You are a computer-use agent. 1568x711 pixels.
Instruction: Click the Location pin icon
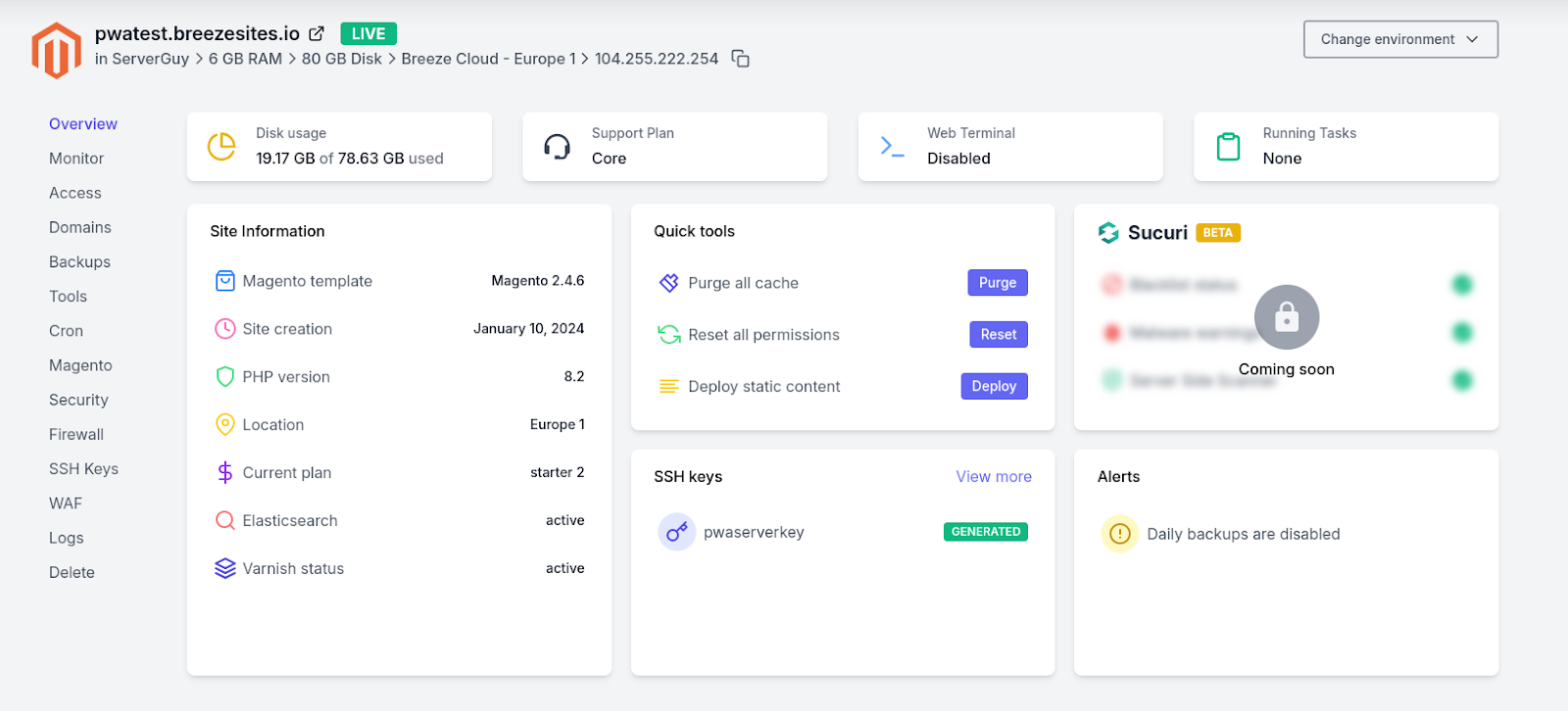tap(225, 425)
